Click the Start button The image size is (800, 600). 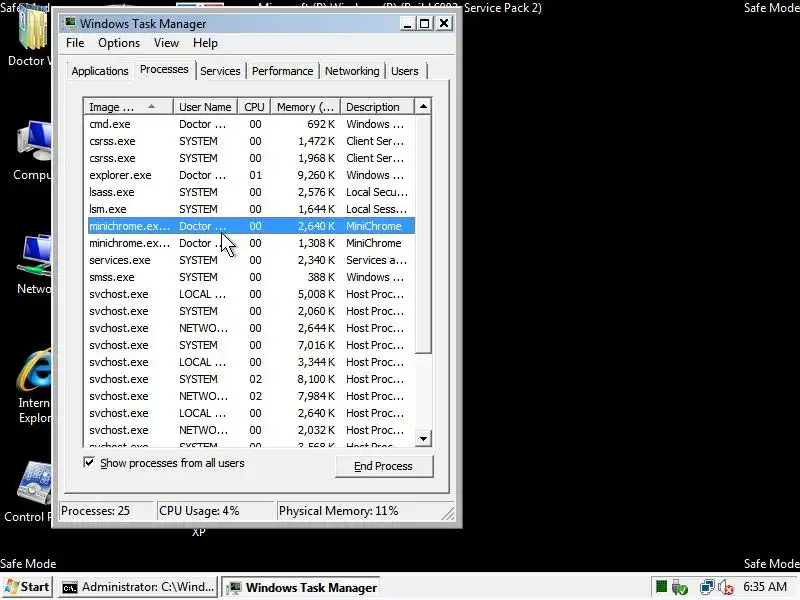pos(27,587)
